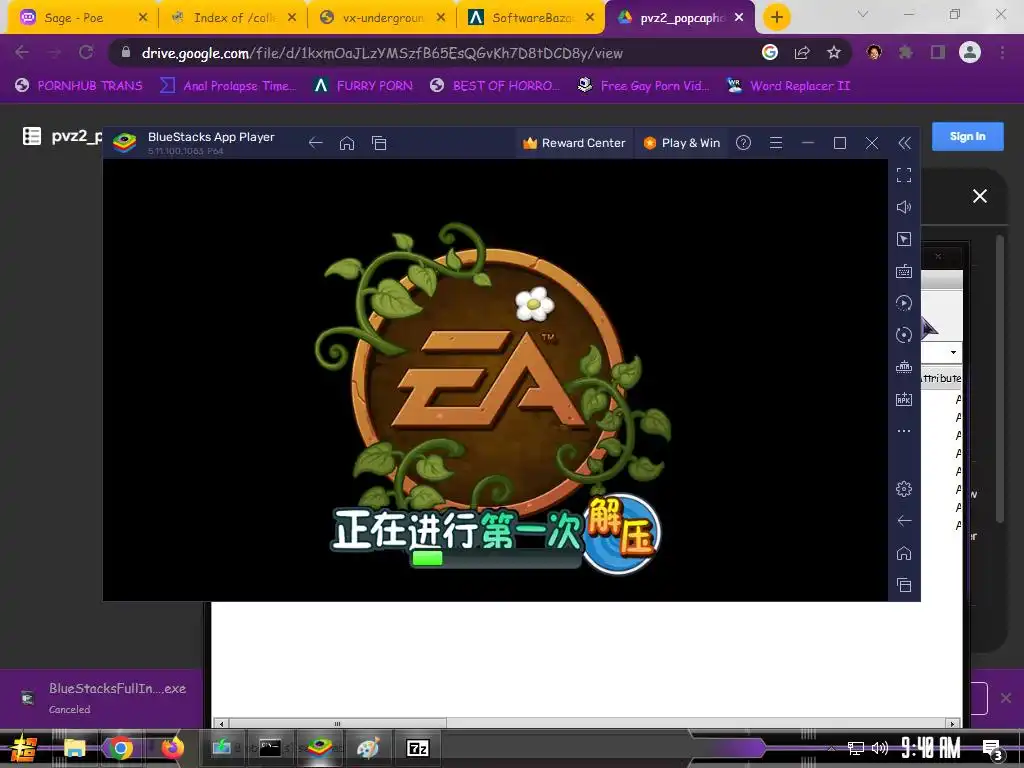The width and height of the screenshot is (1024, 768).
Task: Open a new Chrome tab
Action: 776,18
